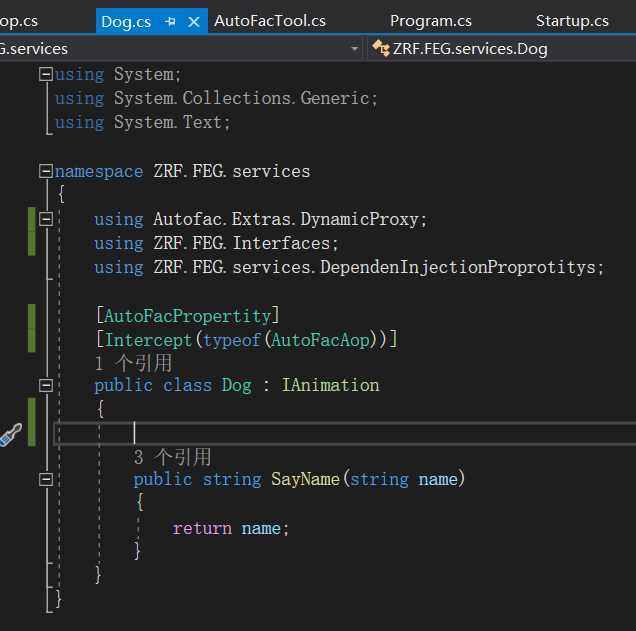Click the .services scope text in navigation bar
The height and width of the screenshot is (631, 636).
coord(34,49)
